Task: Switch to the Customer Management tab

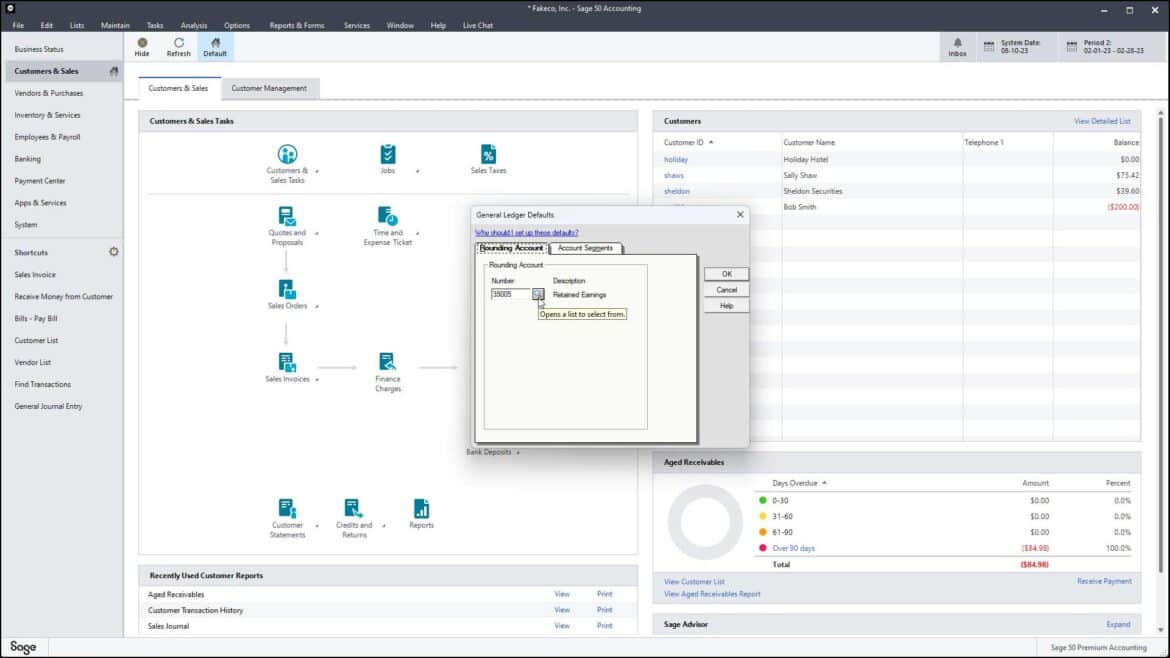Action: [269, 88]
